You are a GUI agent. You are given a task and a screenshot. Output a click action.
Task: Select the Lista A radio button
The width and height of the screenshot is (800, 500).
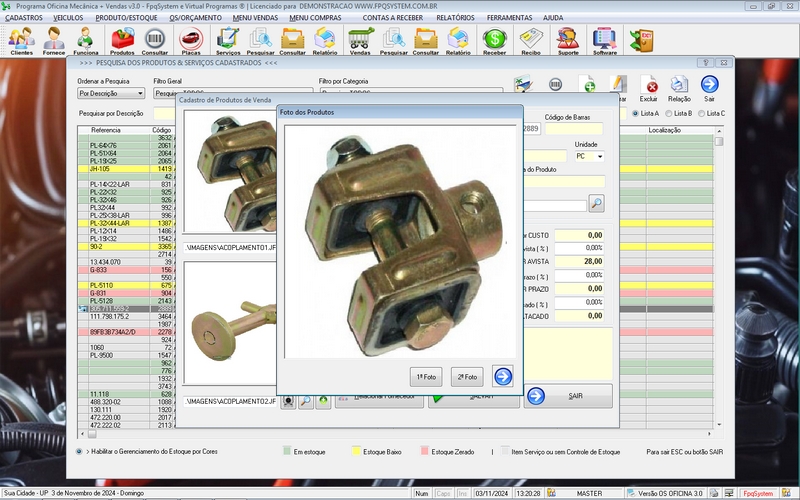tap(635, 114)
